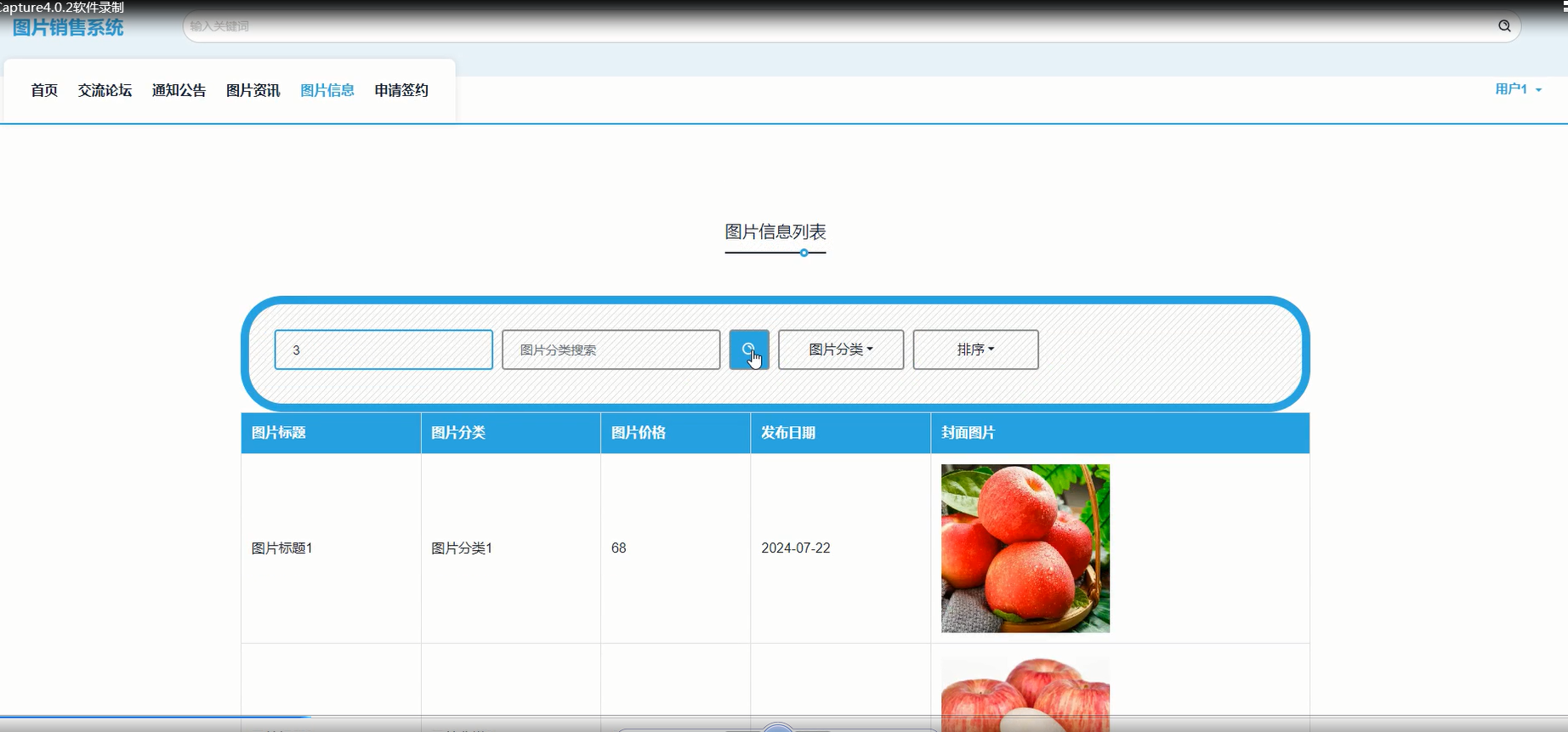Open the 图片分类 dropdown
The height and width of the screenshot is (732, 1568).
841,349
